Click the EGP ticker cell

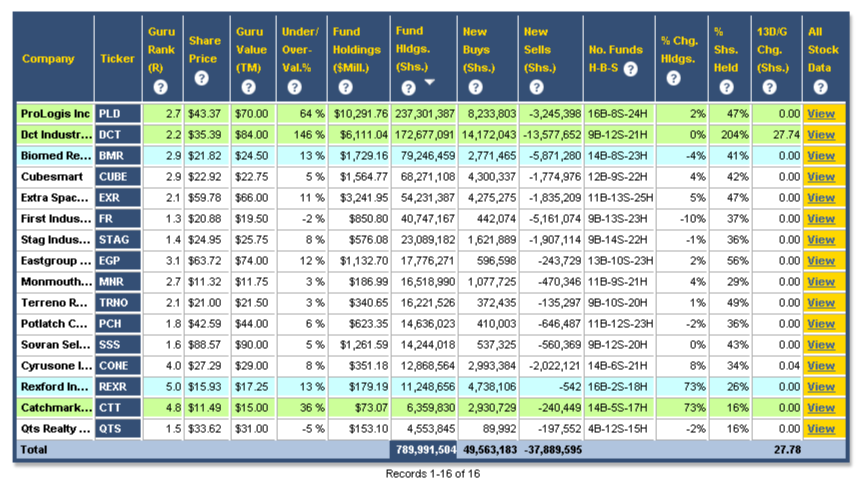click(118, 261)
